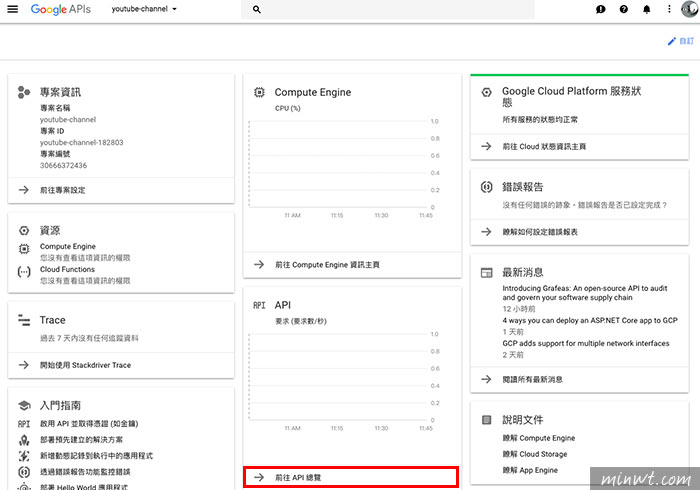Screen dimensions: 700x490
Task: Open Compute Engine in 資源 card
Action: tap(68, 246)
